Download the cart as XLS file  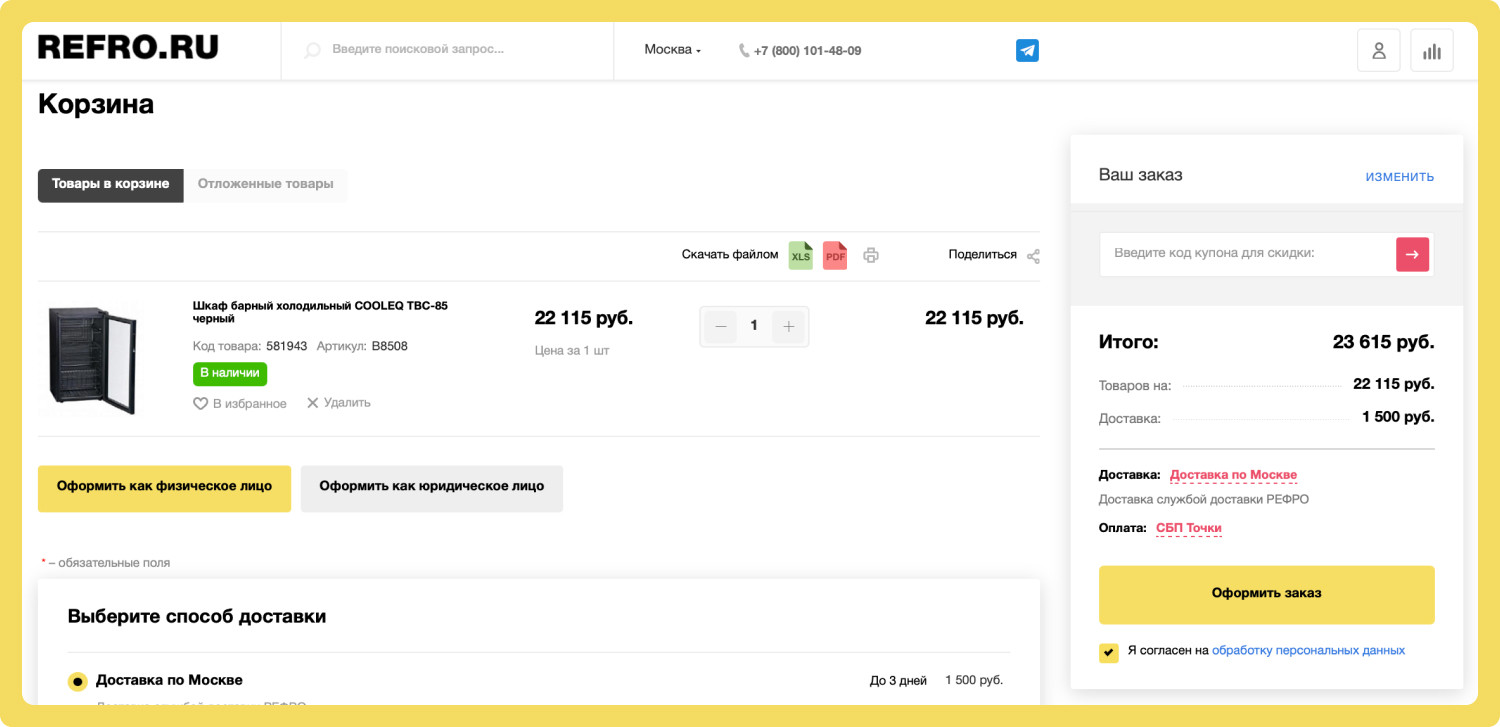point(801,255)
